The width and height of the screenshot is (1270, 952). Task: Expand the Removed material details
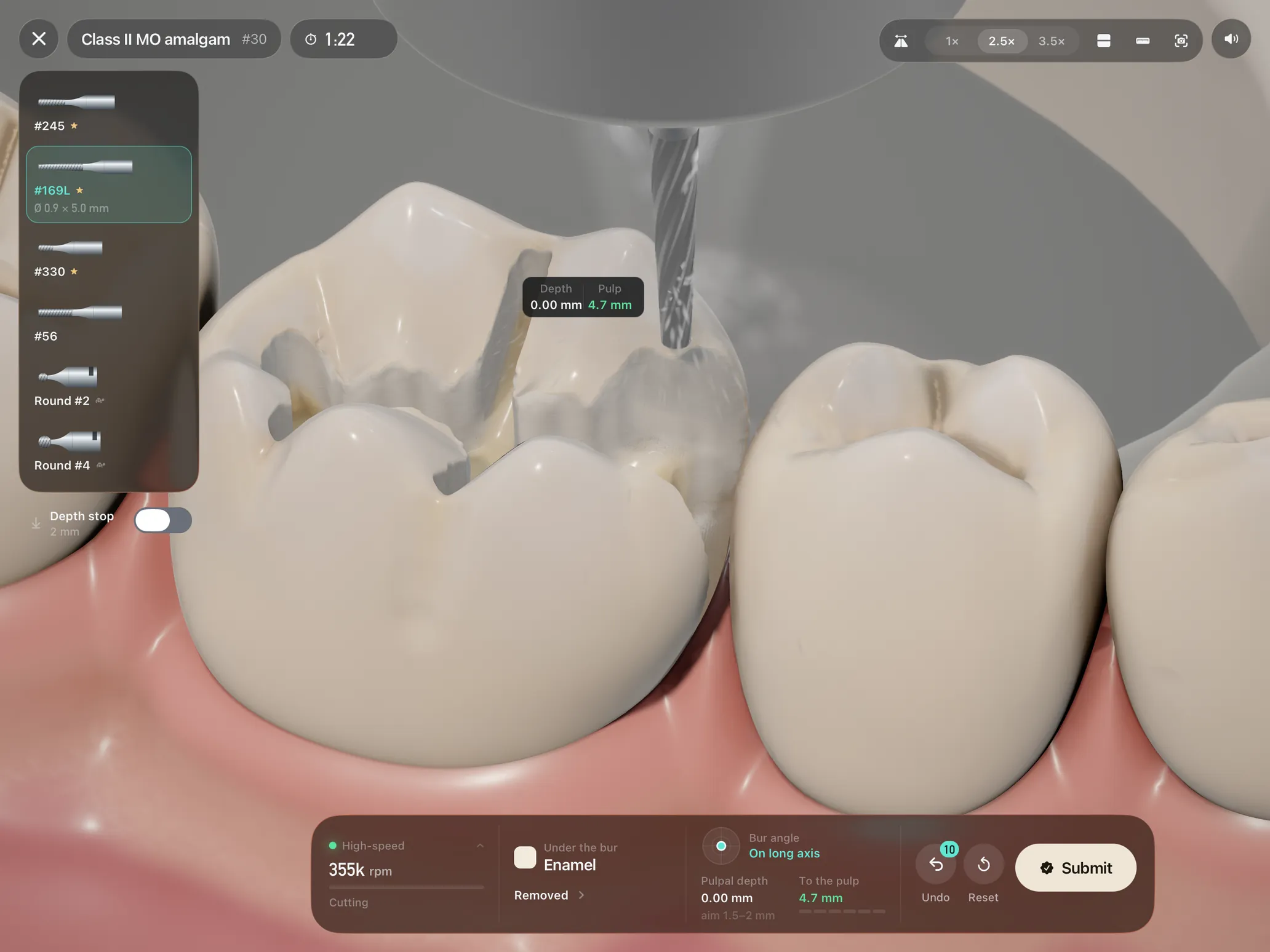[x=549, y=895]
